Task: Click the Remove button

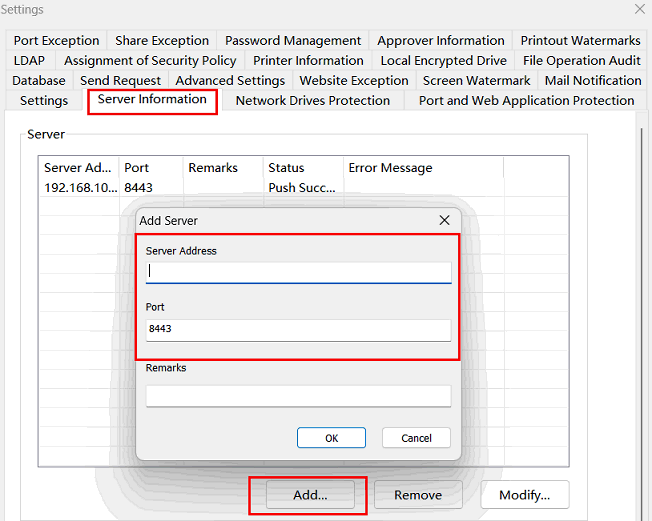Action: click(417, 495)
